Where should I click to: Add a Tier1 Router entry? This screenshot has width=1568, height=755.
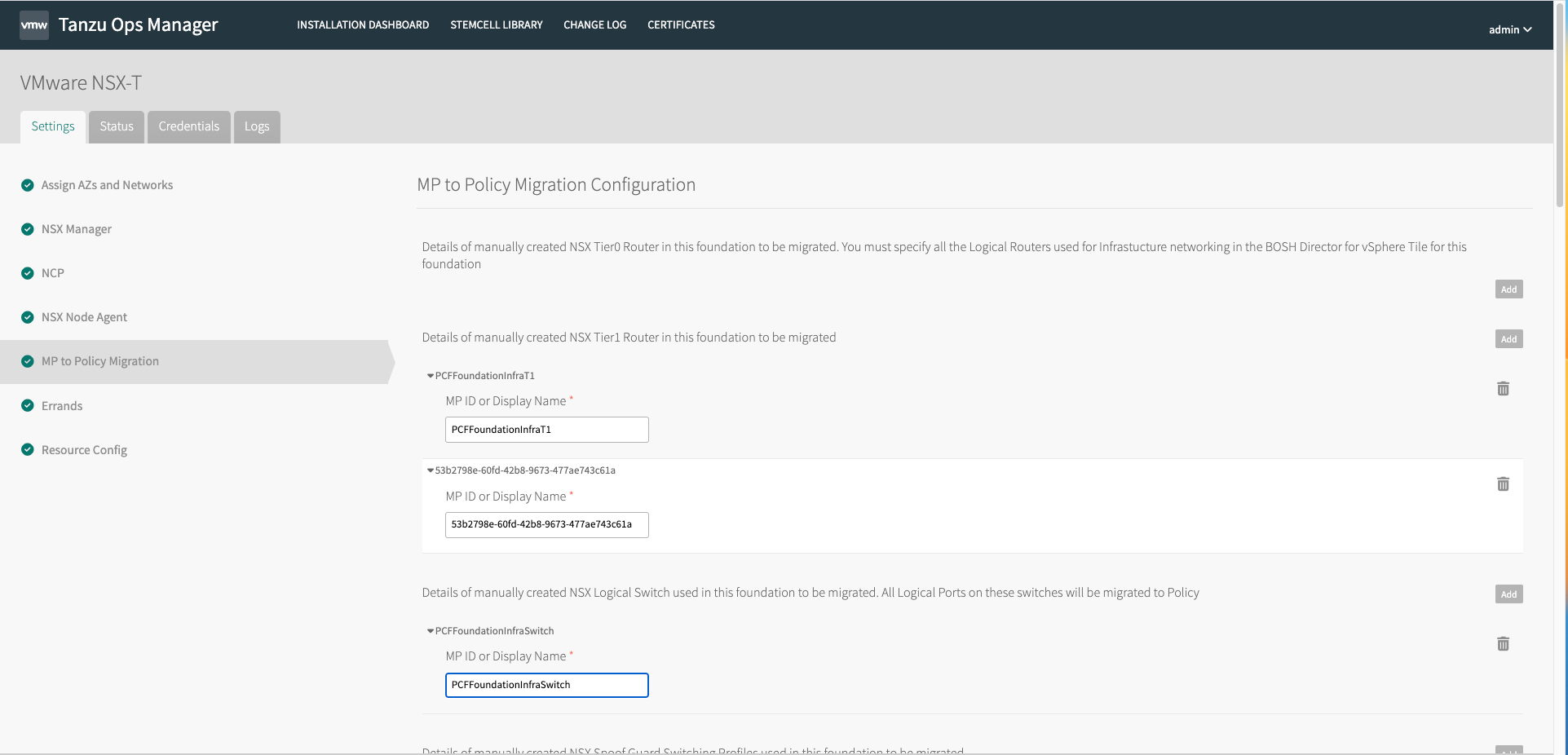1508,339
